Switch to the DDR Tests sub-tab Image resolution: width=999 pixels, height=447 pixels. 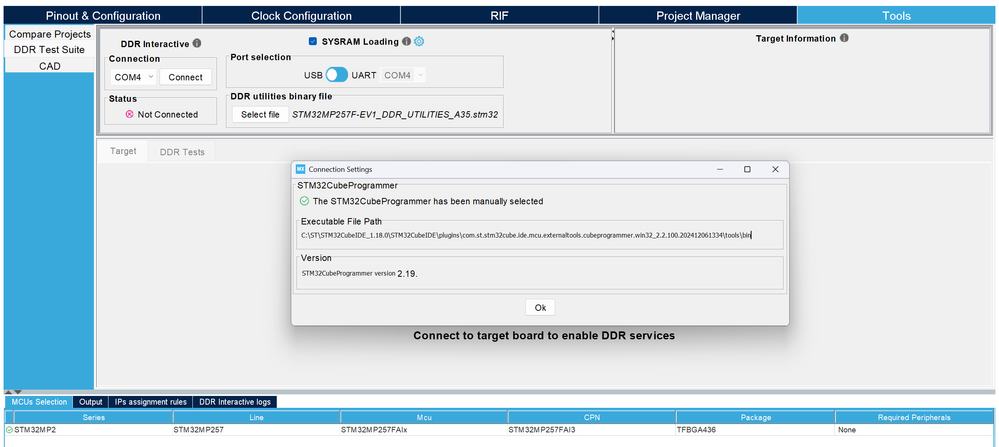(x=182, y=152)
